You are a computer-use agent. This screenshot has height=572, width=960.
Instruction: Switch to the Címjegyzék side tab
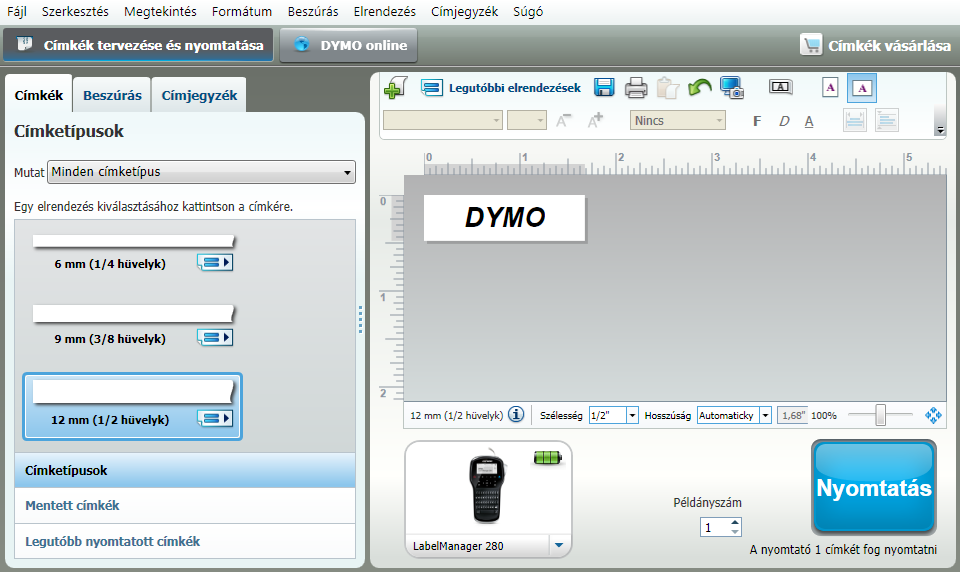[x=199, y=95]
